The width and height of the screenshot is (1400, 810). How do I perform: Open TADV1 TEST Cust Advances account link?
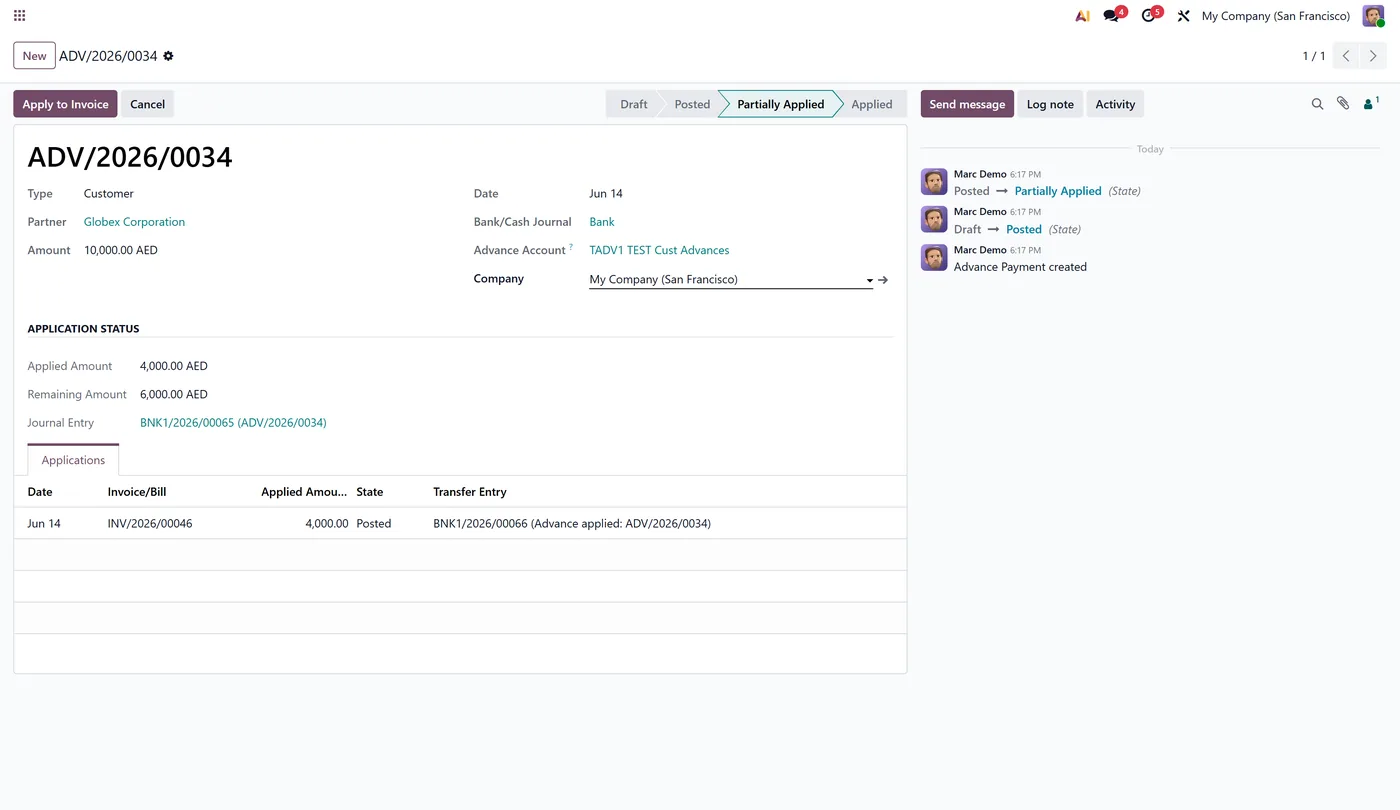(659, 250)
